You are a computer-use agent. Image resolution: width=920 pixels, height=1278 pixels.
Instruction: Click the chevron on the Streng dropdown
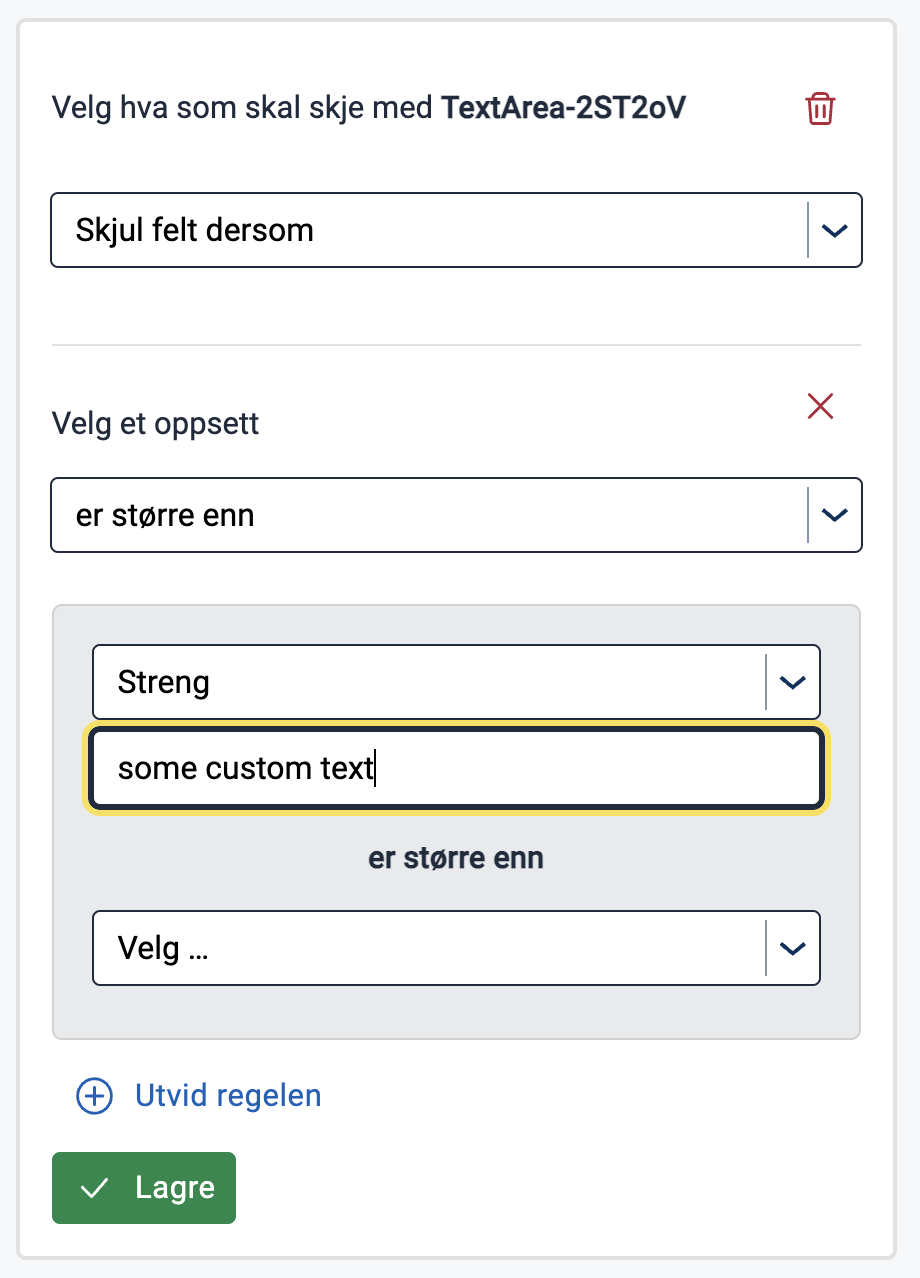pyautogui.click(x=792, y=681)
